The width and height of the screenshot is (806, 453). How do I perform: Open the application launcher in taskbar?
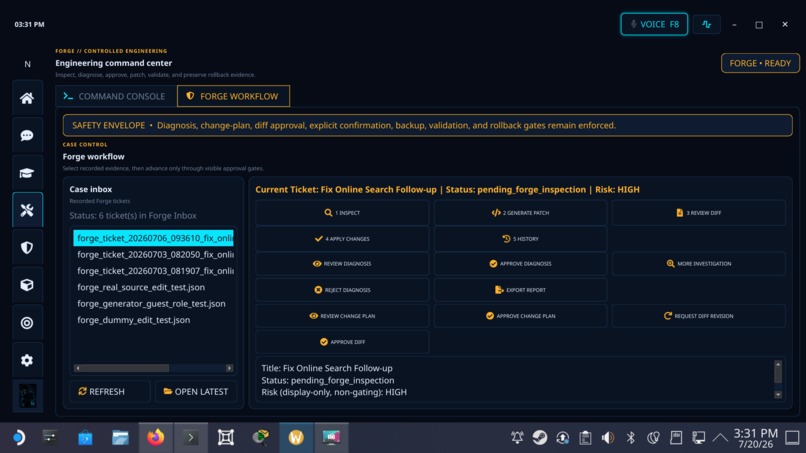18,438
